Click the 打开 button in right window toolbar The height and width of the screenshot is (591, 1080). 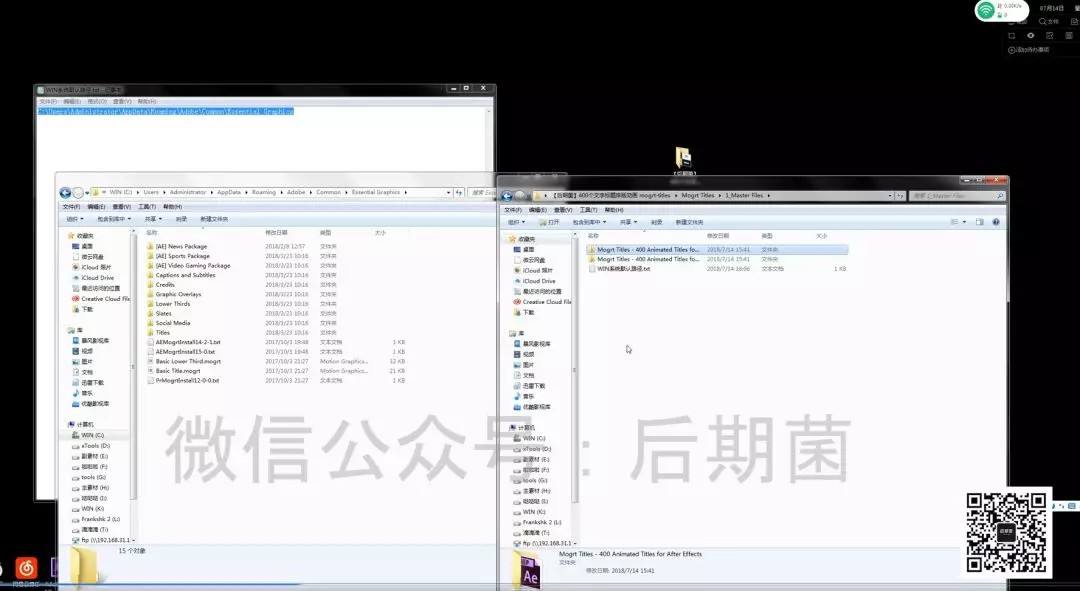550,222
